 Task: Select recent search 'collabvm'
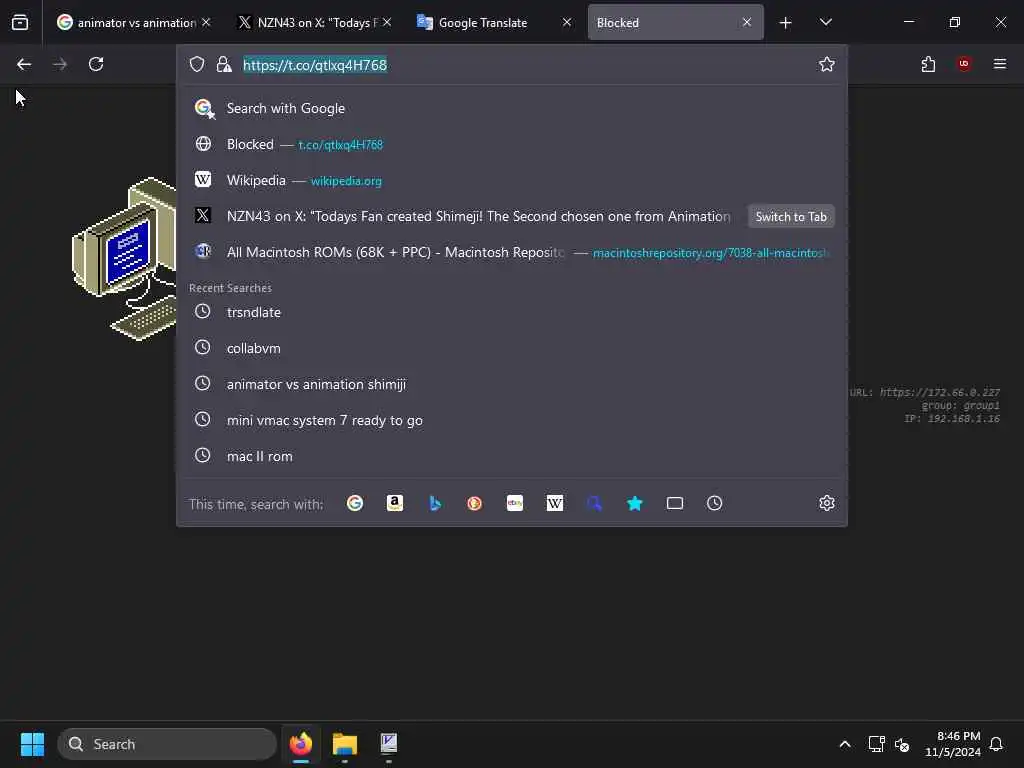pos(512,348)
